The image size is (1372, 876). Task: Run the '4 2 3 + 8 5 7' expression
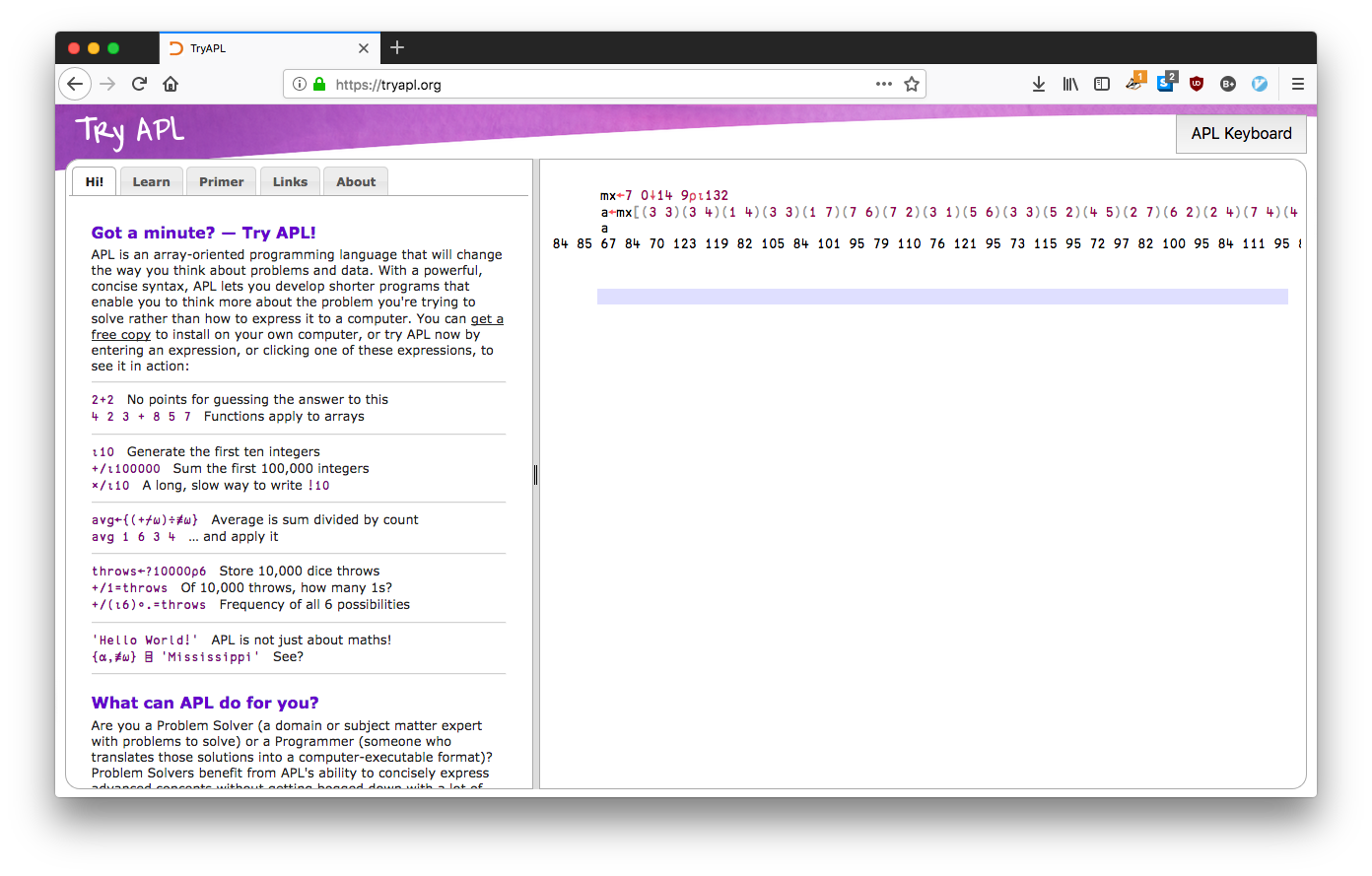[141, 417]
